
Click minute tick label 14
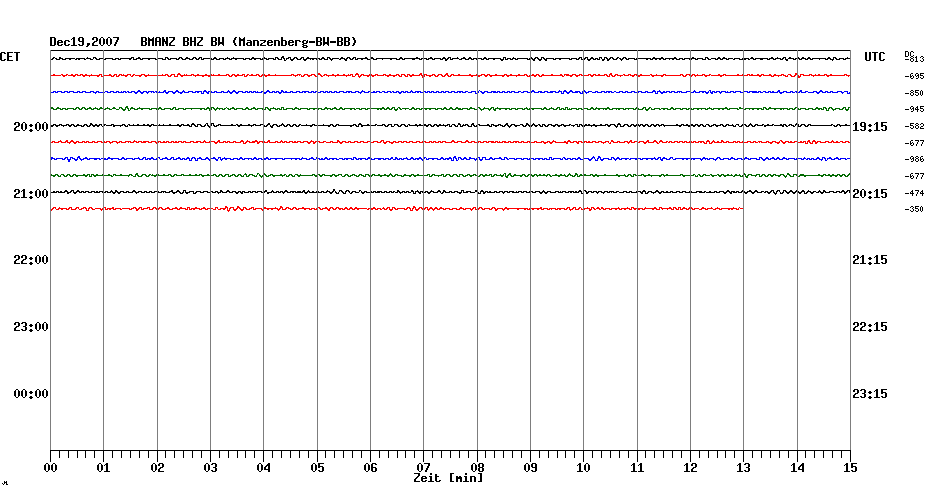[797, 468]
